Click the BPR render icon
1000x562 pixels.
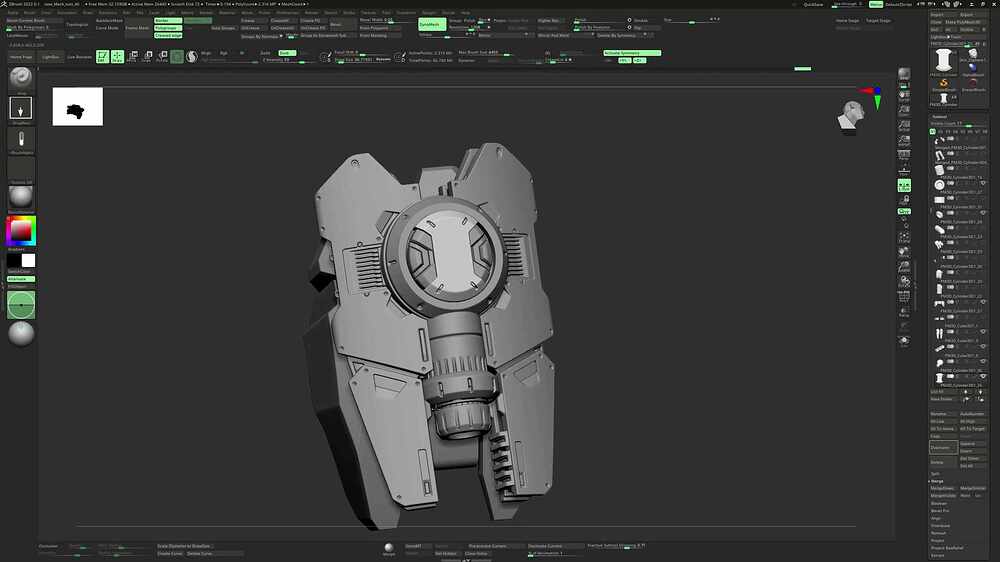tap(904, 74)
